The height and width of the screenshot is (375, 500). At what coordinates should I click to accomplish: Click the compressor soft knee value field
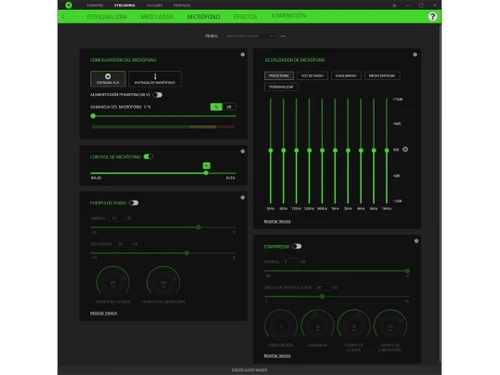[x=323, y=287]
